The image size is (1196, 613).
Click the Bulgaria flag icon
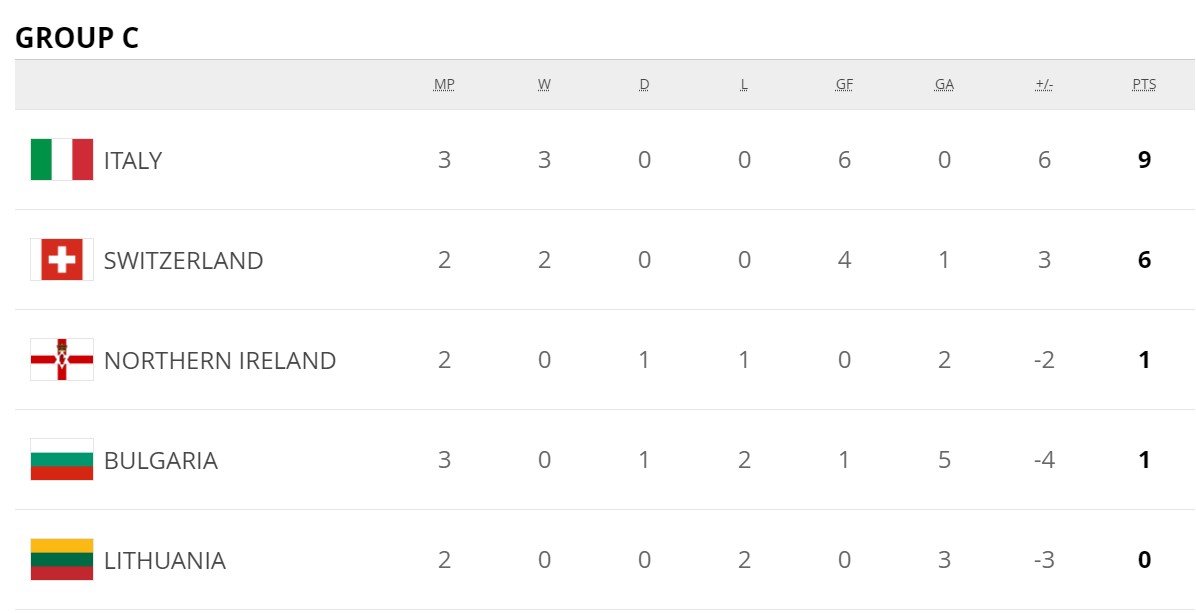62,460
